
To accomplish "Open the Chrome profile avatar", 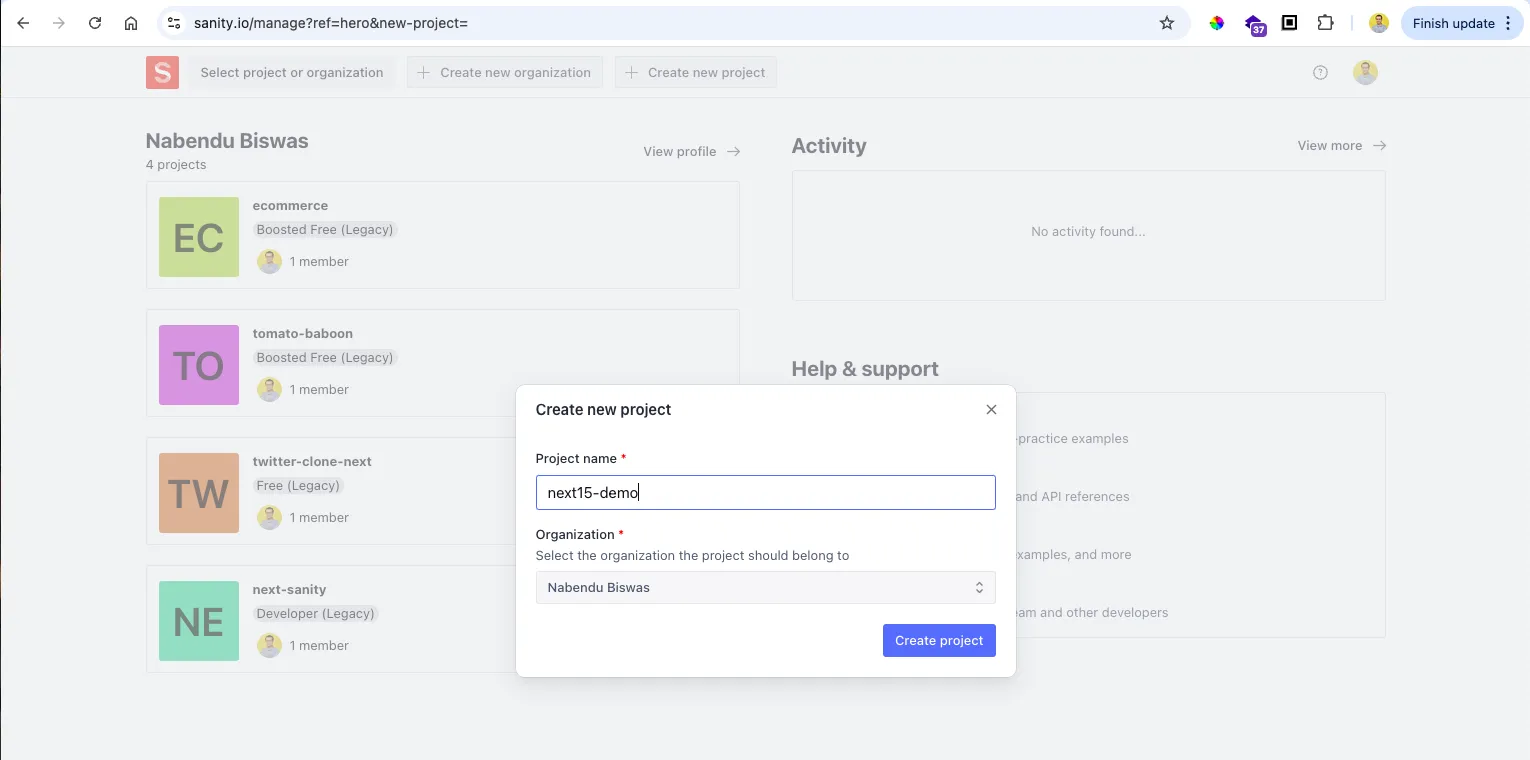I will 1379,23.
